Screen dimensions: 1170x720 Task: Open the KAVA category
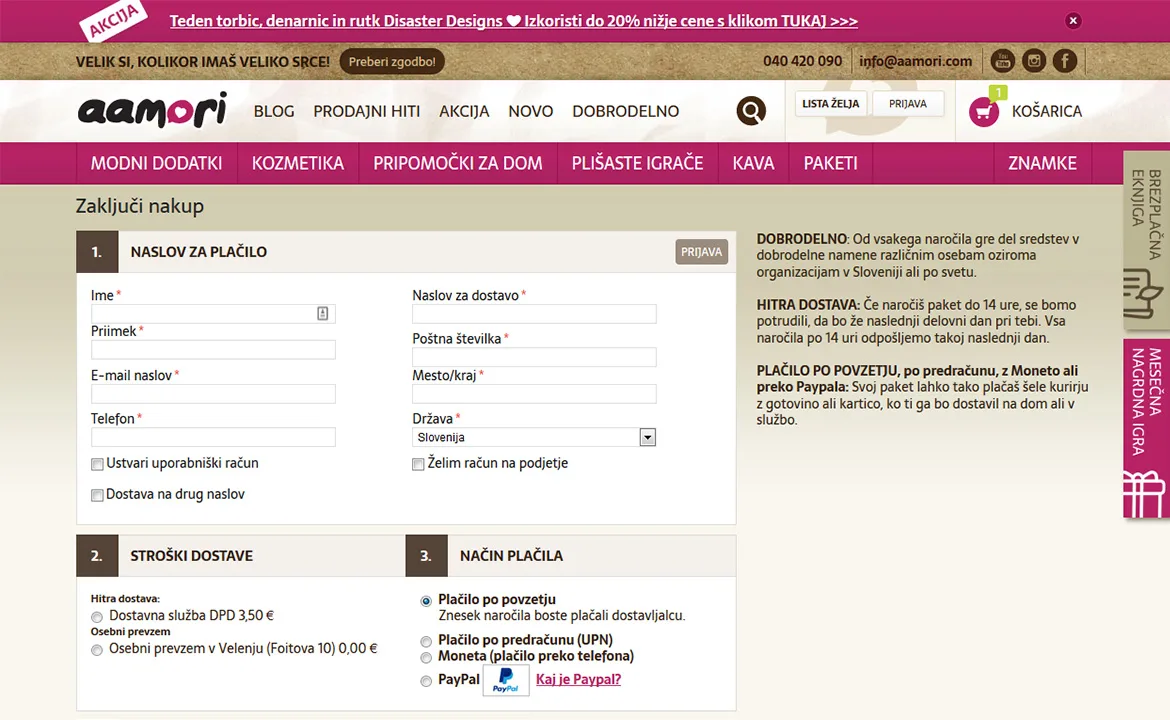pyautogui.click(x=754, y=163)
